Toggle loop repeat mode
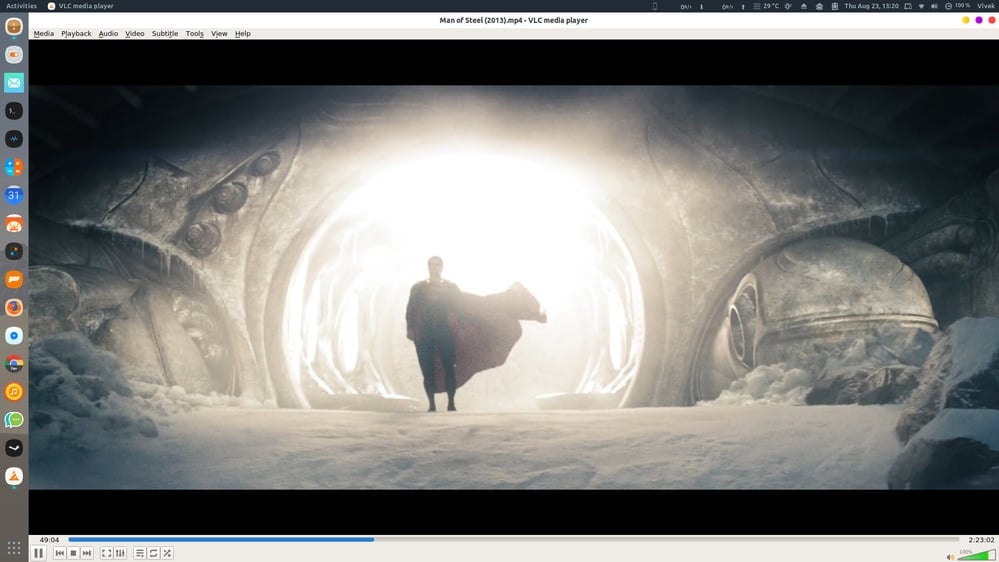999x562 pixels. pyautogui.click(x=154, y=553)
